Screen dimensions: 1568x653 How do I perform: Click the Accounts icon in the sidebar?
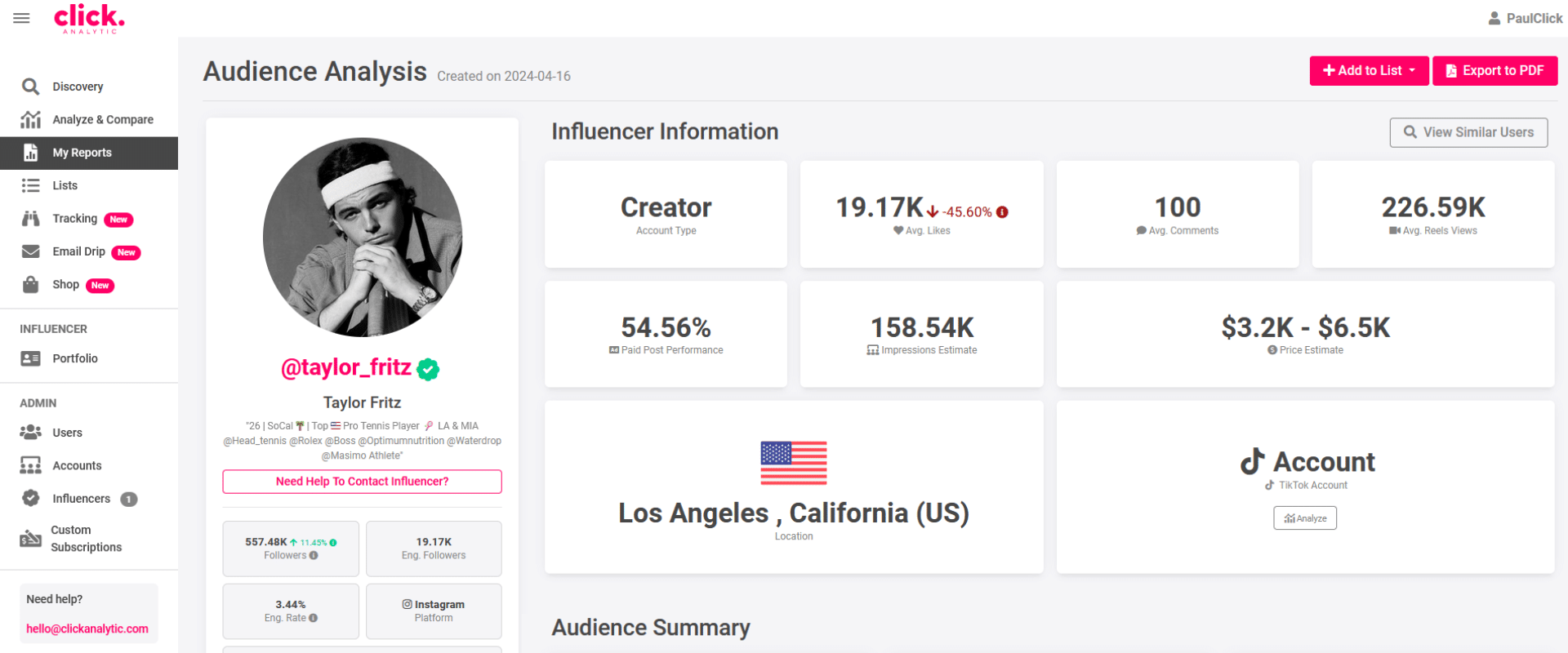(30, 465)
